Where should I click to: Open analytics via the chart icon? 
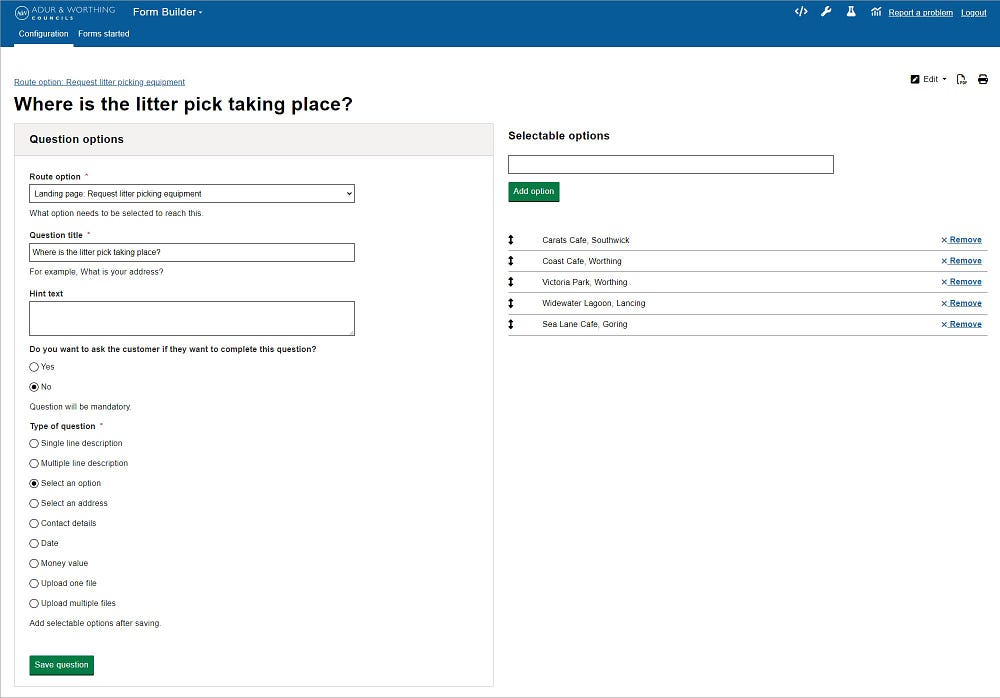pos(875,12)
